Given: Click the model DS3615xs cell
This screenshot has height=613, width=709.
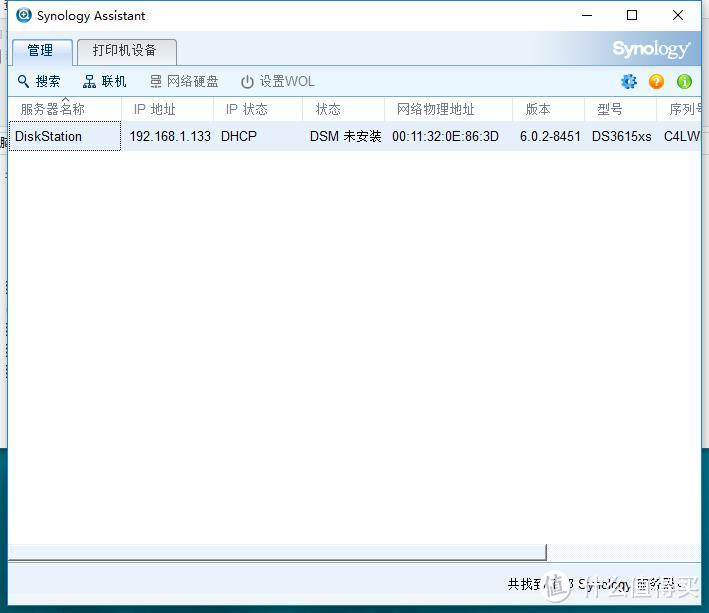Looking at the screenshot, I should 621,136.
